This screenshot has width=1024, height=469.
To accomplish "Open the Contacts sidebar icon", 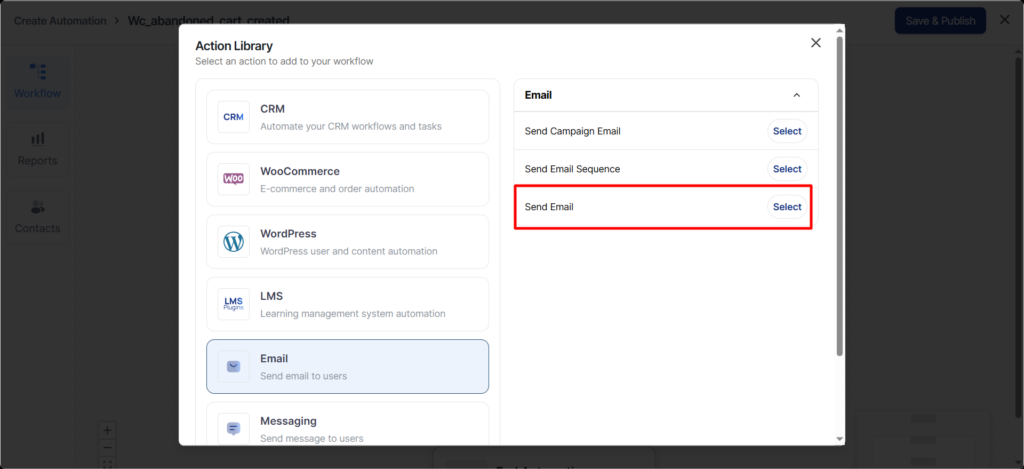I will tap(38, 207).
